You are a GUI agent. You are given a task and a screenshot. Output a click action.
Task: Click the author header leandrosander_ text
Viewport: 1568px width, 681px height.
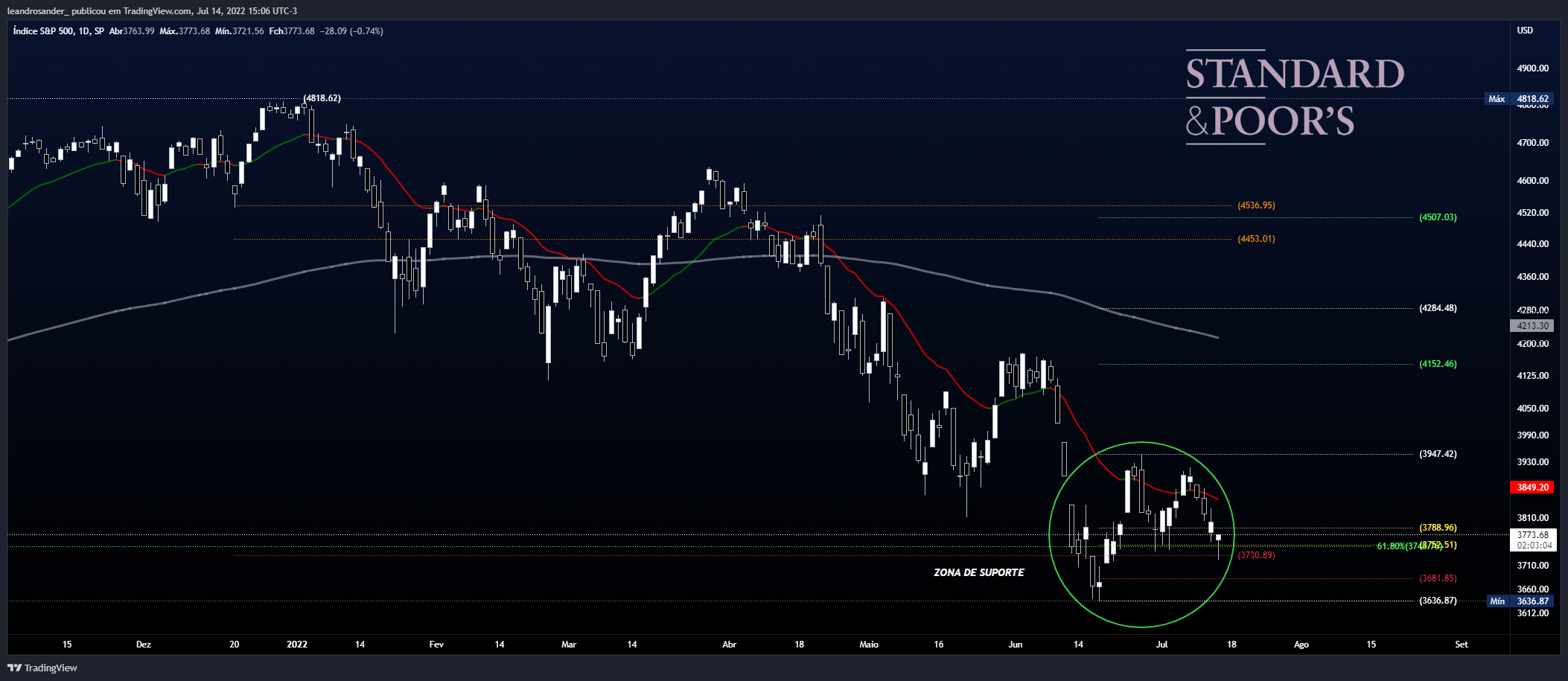point(37,11)
